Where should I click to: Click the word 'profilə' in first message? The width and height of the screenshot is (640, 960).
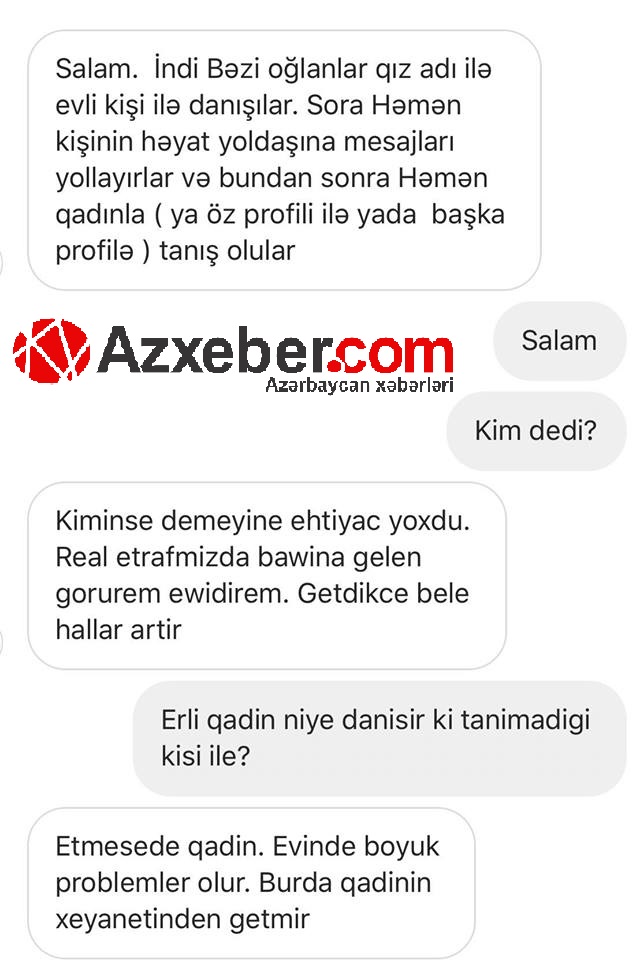point(94,252)
